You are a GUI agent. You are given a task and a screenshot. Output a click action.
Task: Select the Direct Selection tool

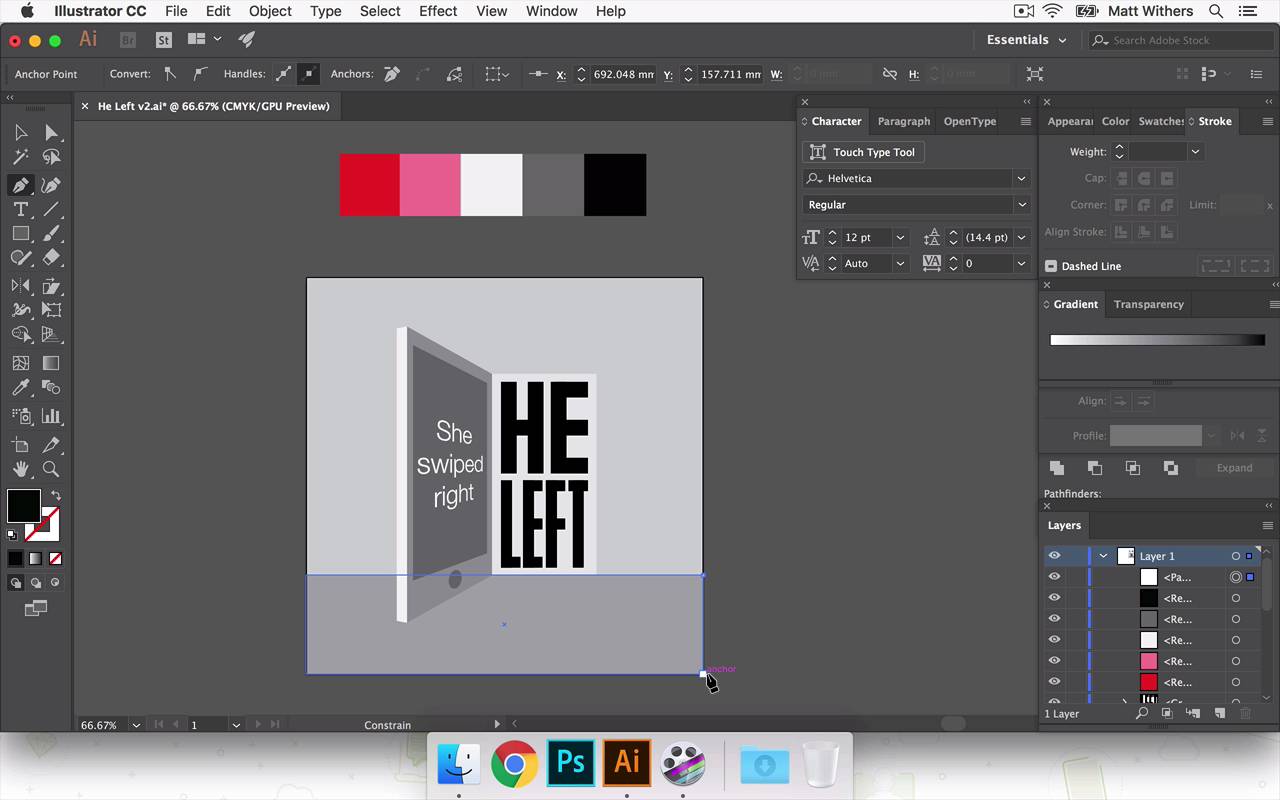pos(51,132)
